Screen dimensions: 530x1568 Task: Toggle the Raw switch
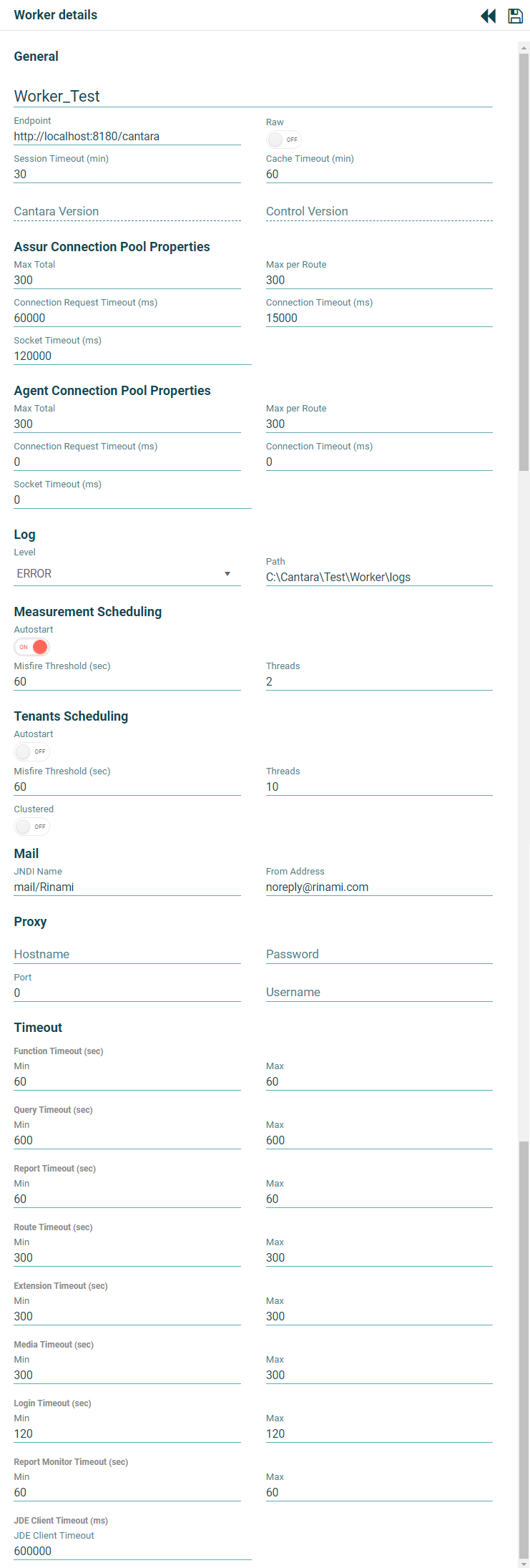click(283, 140)
